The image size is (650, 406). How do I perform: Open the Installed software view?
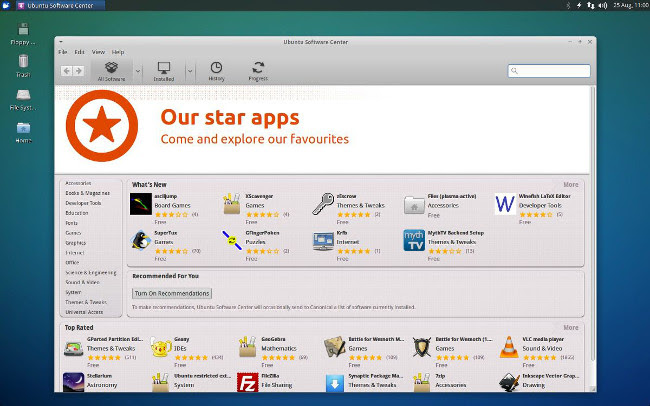coord(164,71)
